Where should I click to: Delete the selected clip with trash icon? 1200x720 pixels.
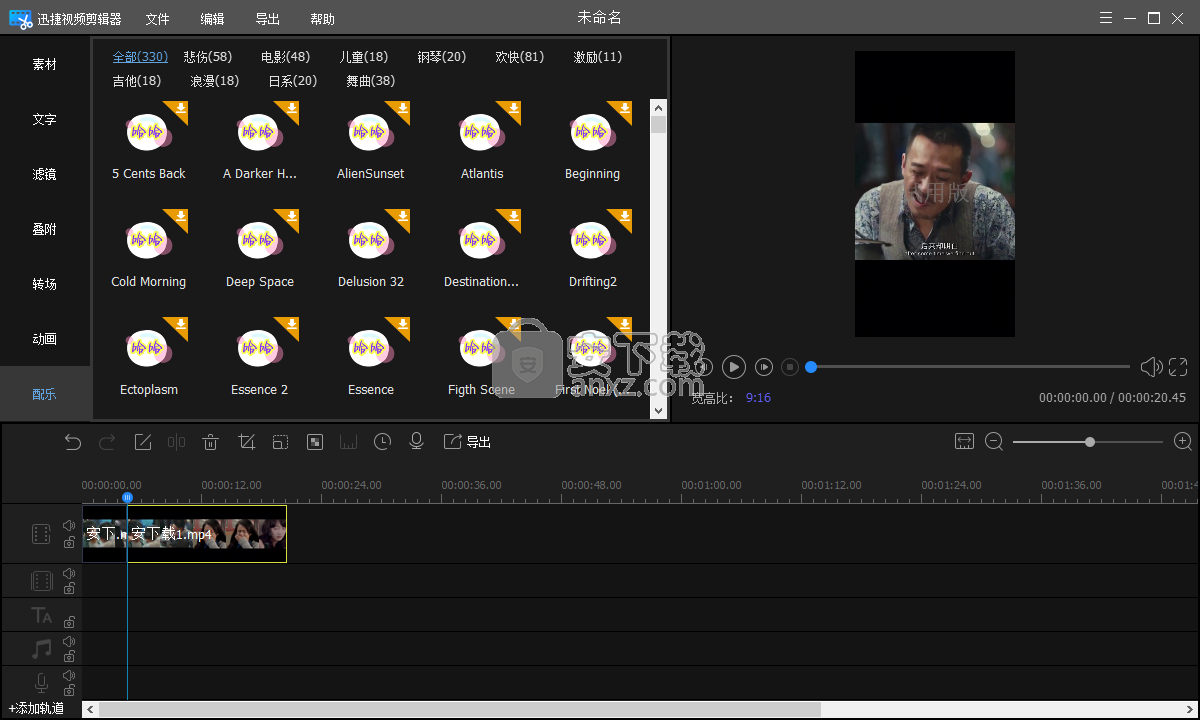(x=211, y=442)
